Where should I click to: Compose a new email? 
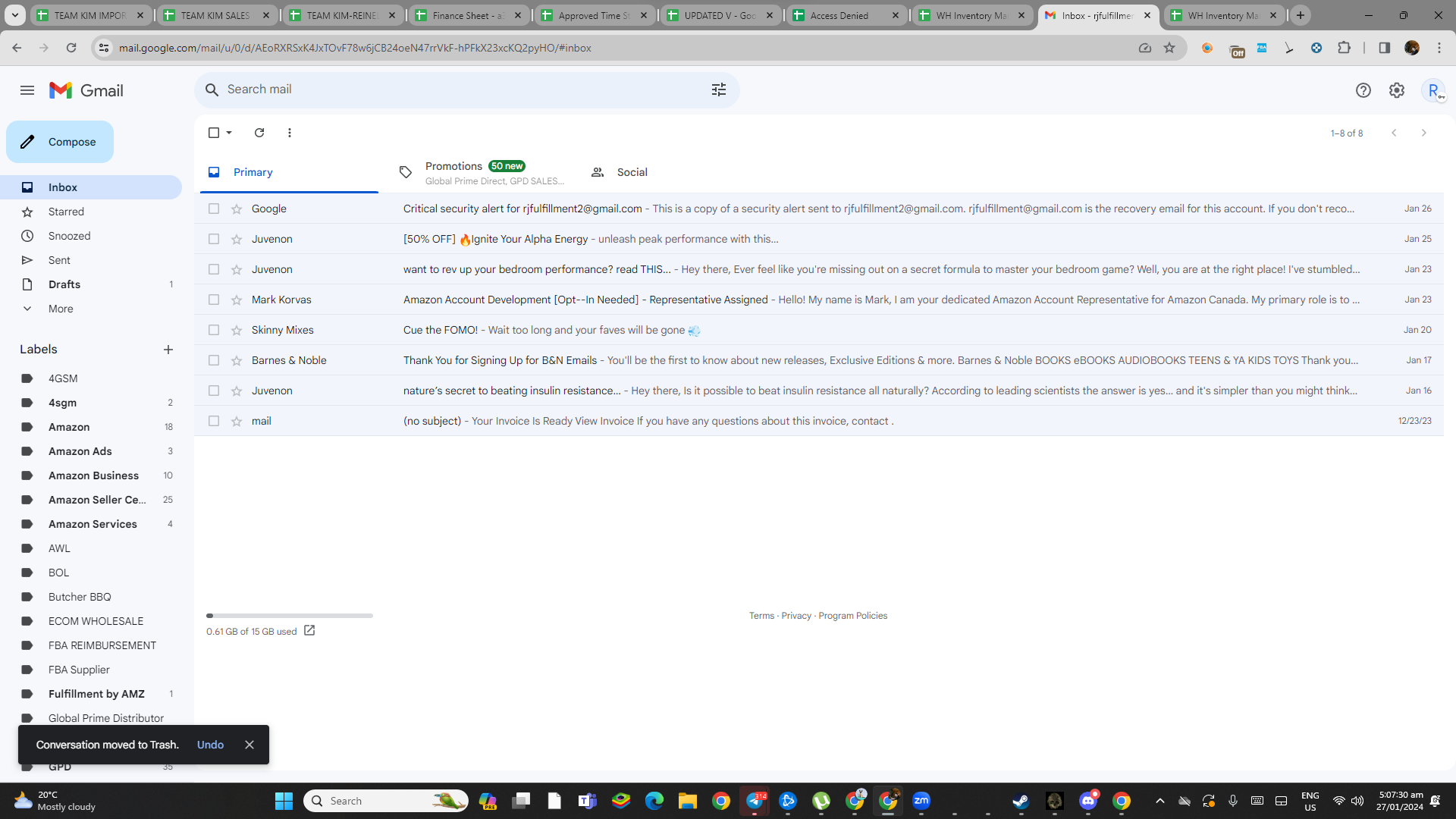click(x=60, y=142)
